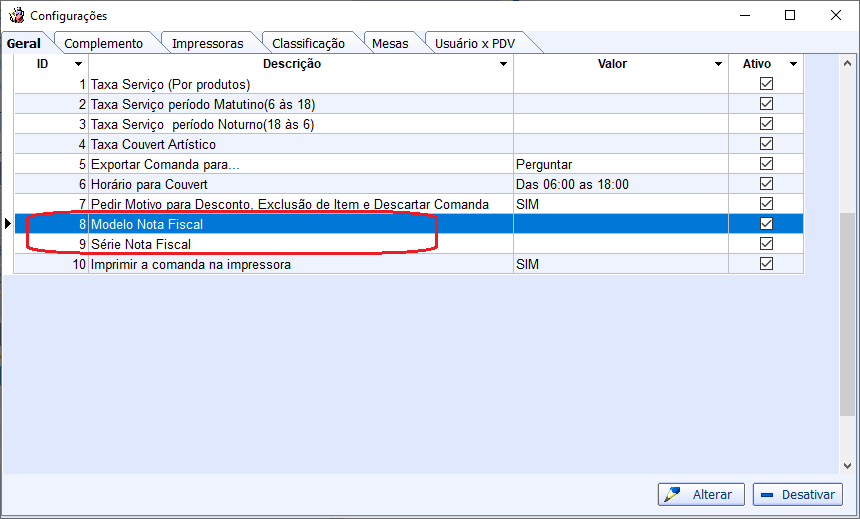Click the minus icon on Desativar button
Image resolution: width=860 pixels, height=519 pixels.
pyautogui.click(x=767, y=495)
